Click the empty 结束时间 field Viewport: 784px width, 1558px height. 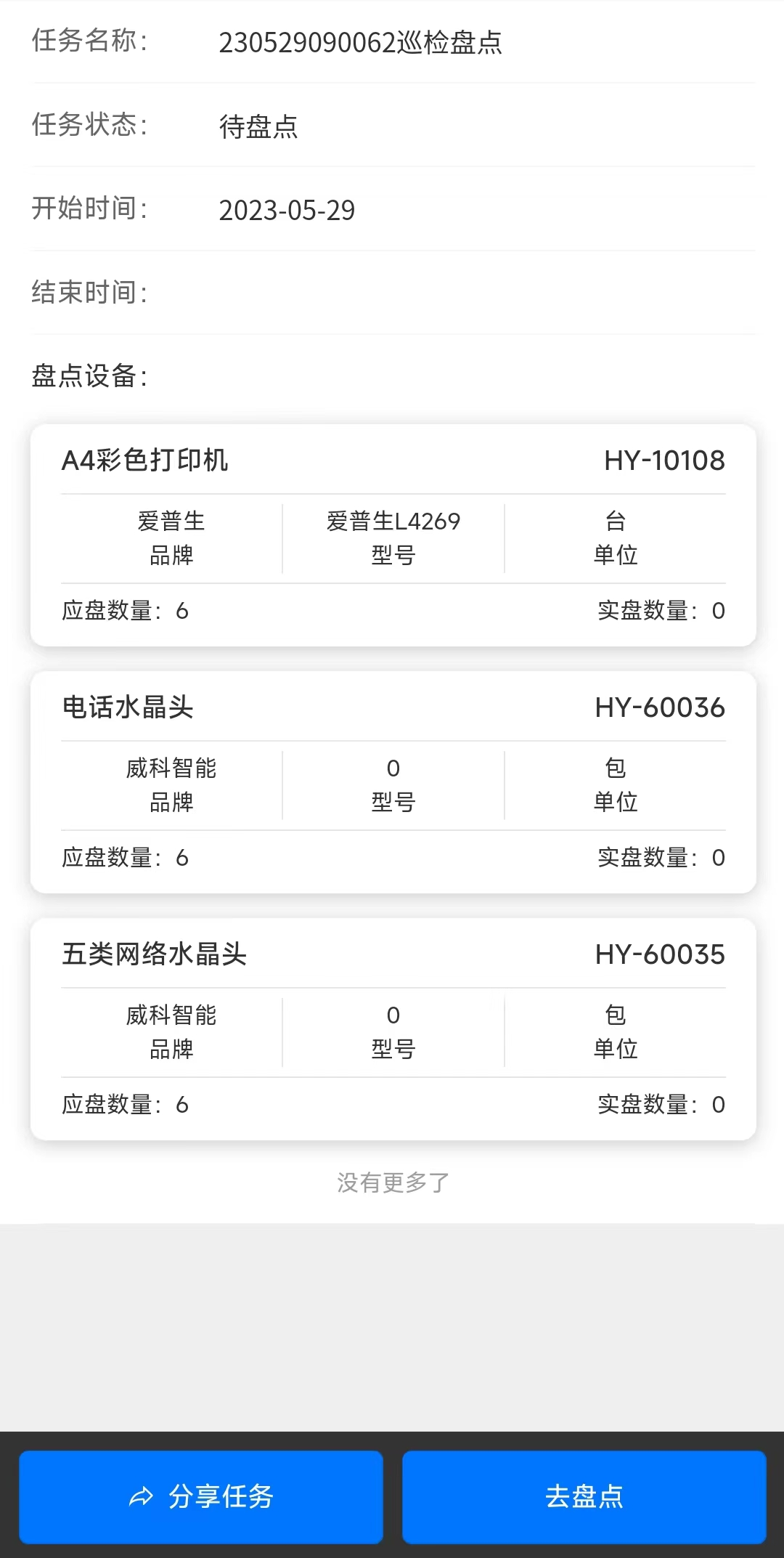point(479,293)
